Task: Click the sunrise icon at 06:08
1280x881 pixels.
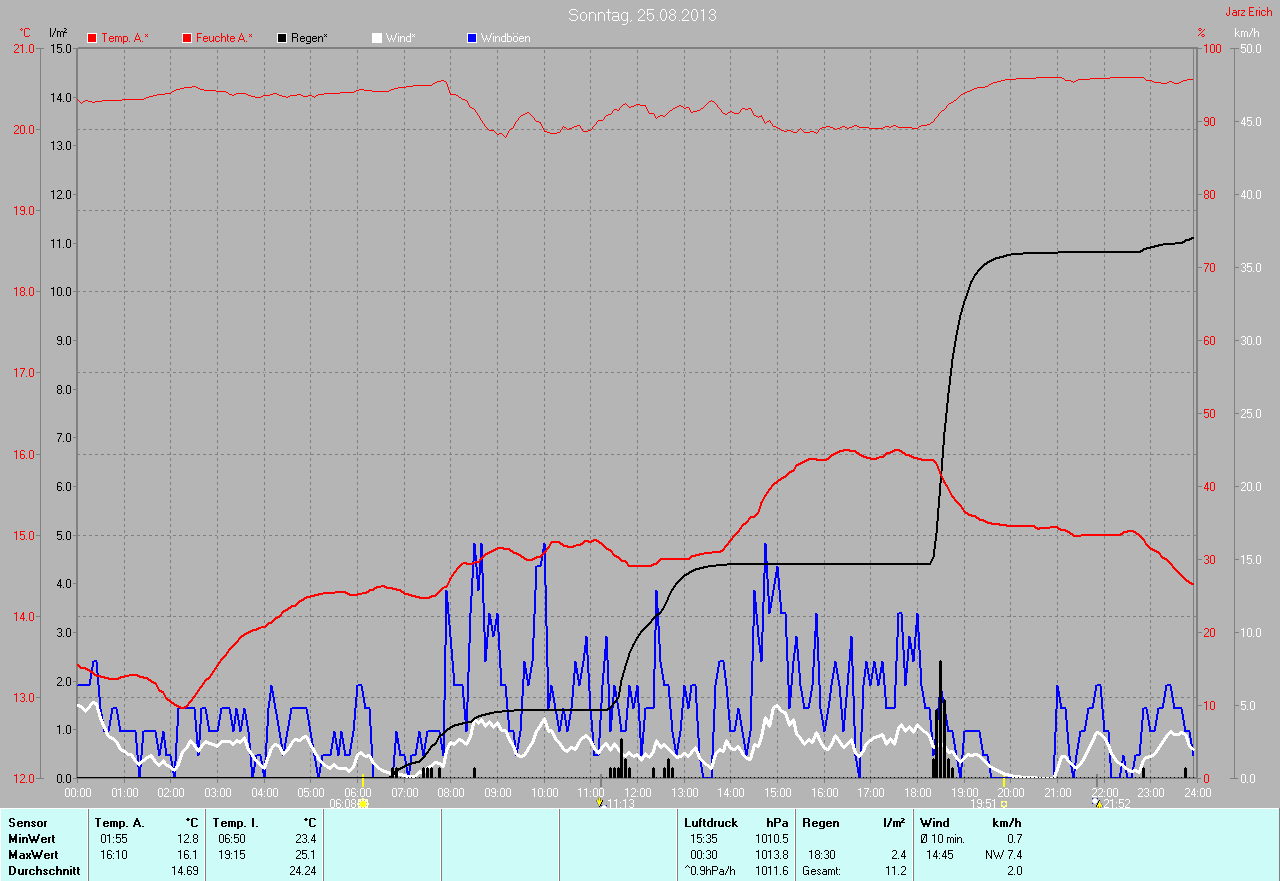Action: [363, 803]
